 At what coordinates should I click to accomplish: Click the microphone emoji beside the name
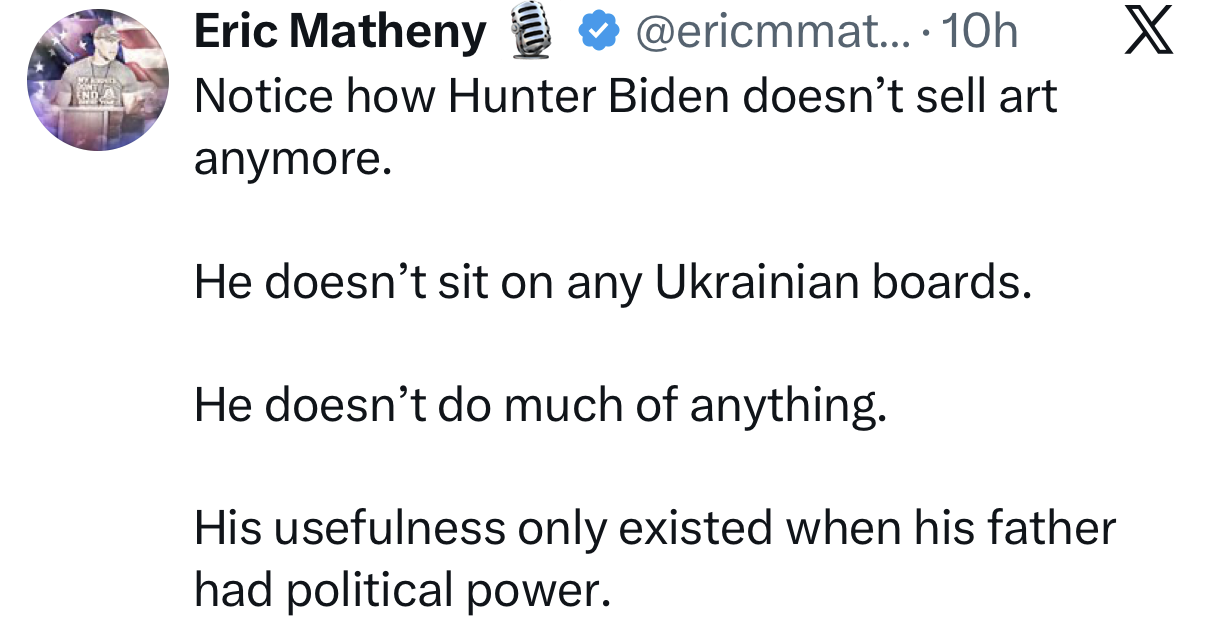(x=532, y=33)
